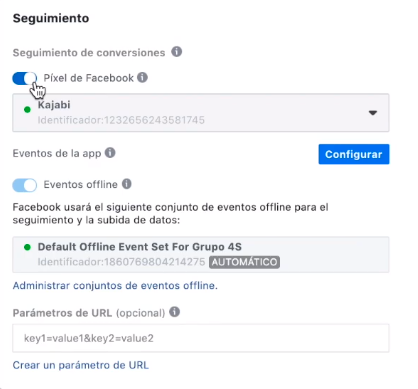418x389 pixels.
Task: Open info tooltip for Píxel de Facebook
Action: (142, 77)
